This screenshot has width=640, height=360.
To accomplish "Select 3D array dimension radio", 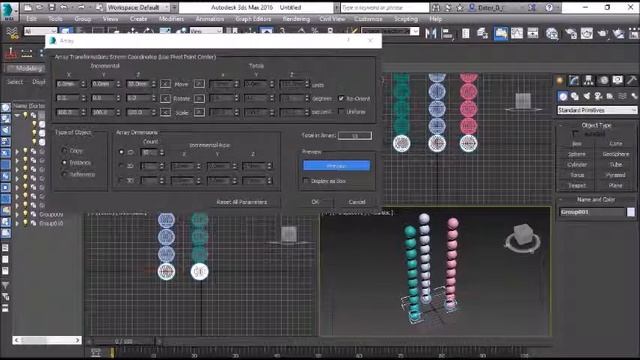I will pos(121,180).
